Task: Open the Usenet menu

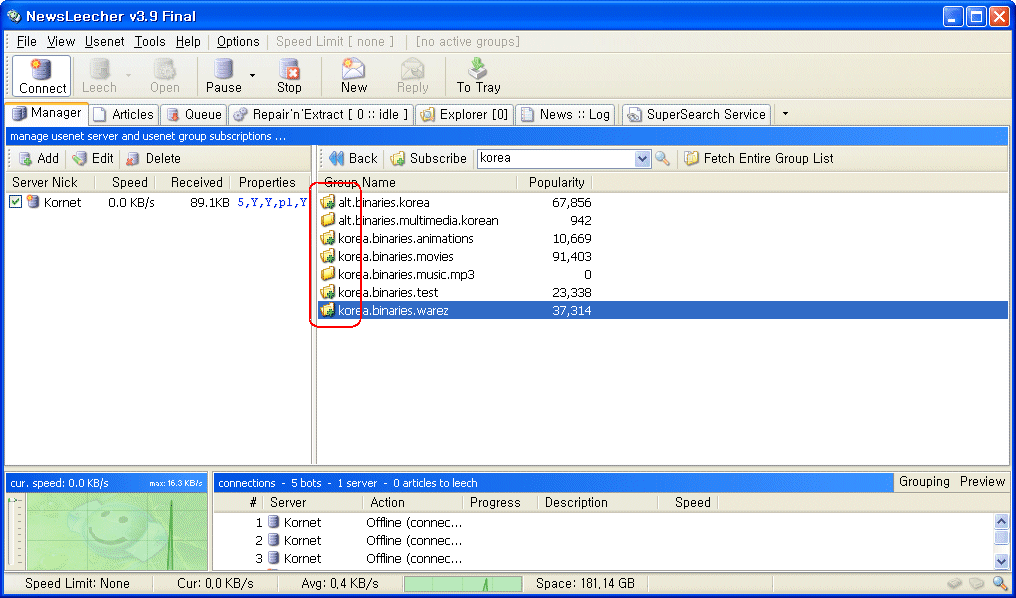Action: pos(104,41)
